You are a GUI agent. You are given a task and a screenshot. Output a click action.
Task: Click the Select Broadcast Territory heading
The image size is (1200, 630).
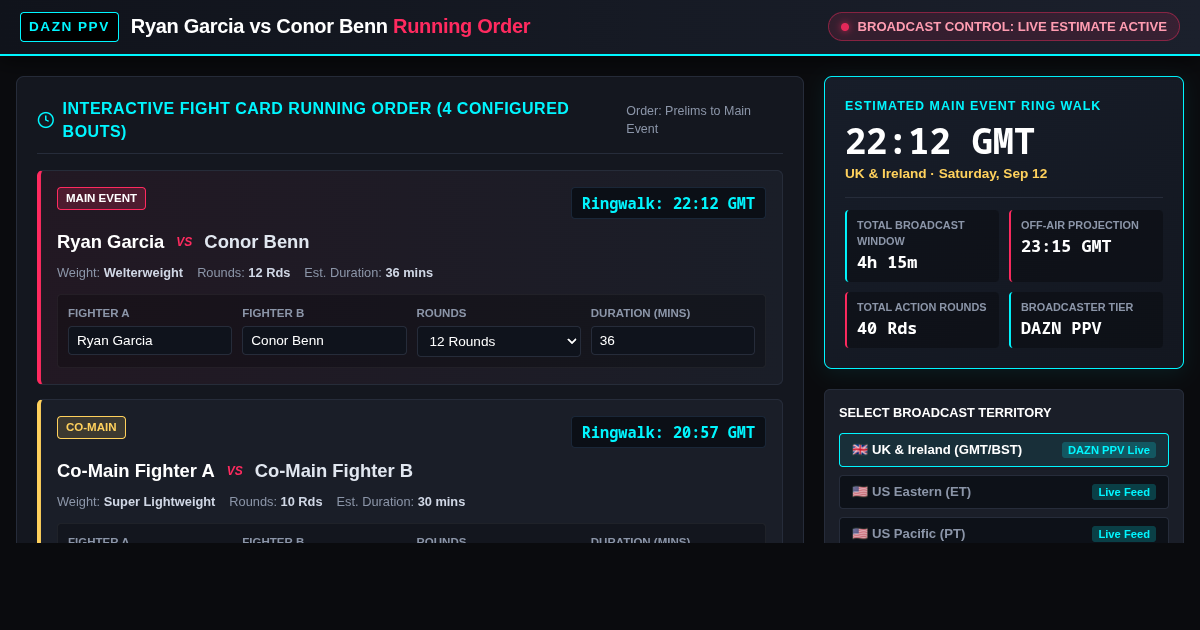(945, 412)
